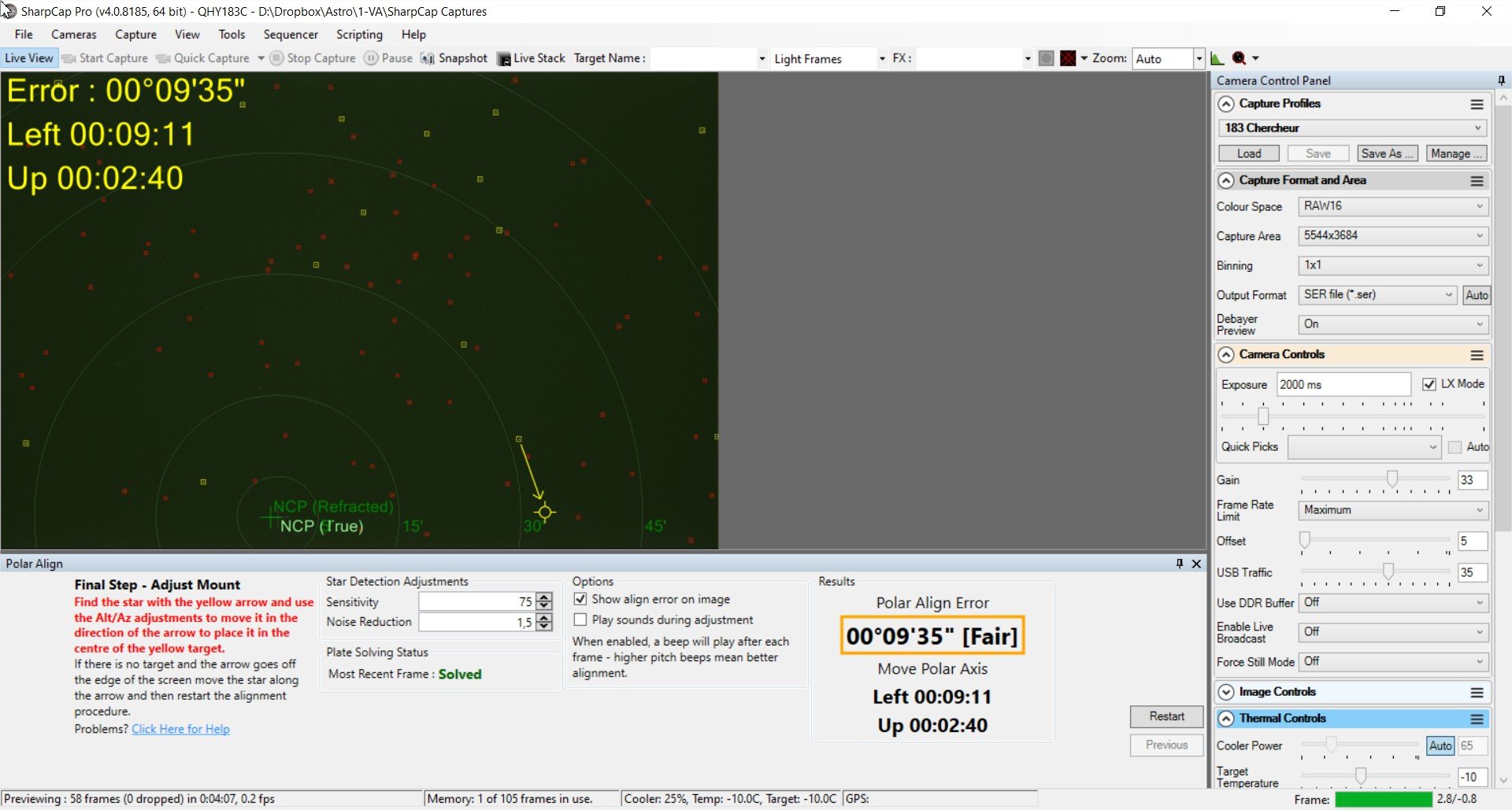Click the Stop Capture icon
Image resolution: width=1512 pixels, height=810 pixels.
click(x=276, y=58)
